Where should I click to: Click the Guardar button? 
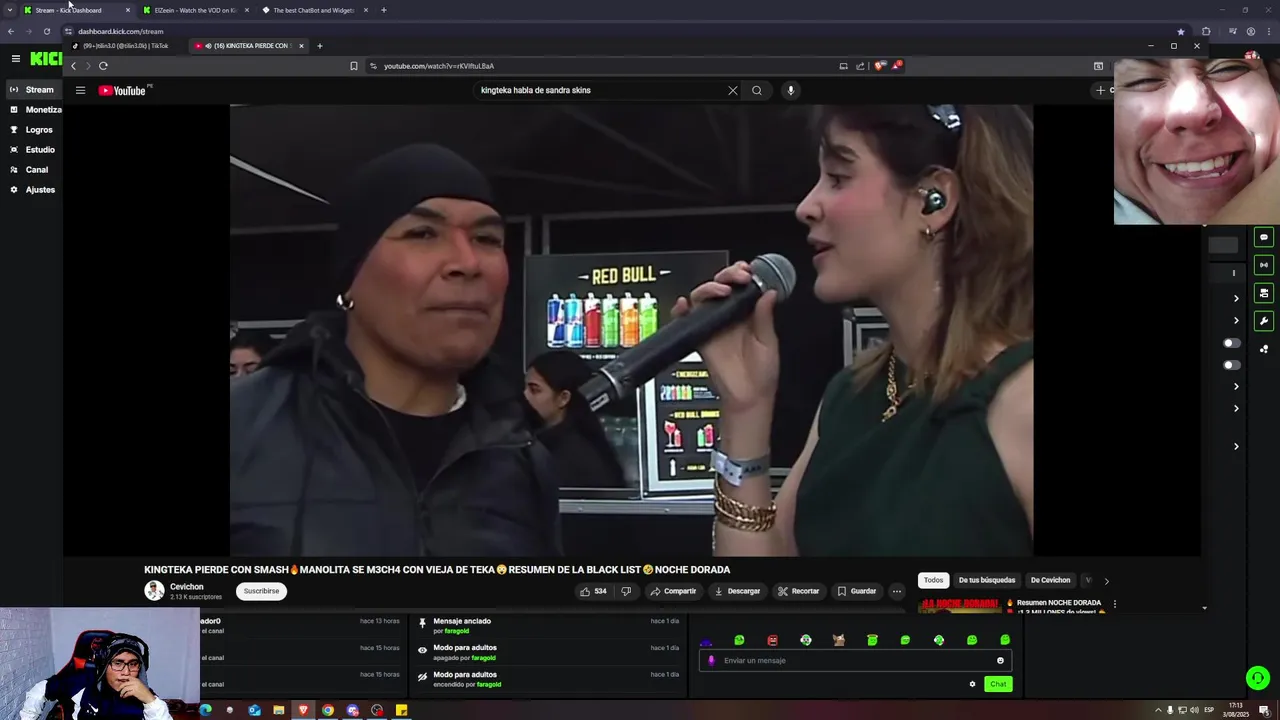pyautogui.click(x=857, y=591)
